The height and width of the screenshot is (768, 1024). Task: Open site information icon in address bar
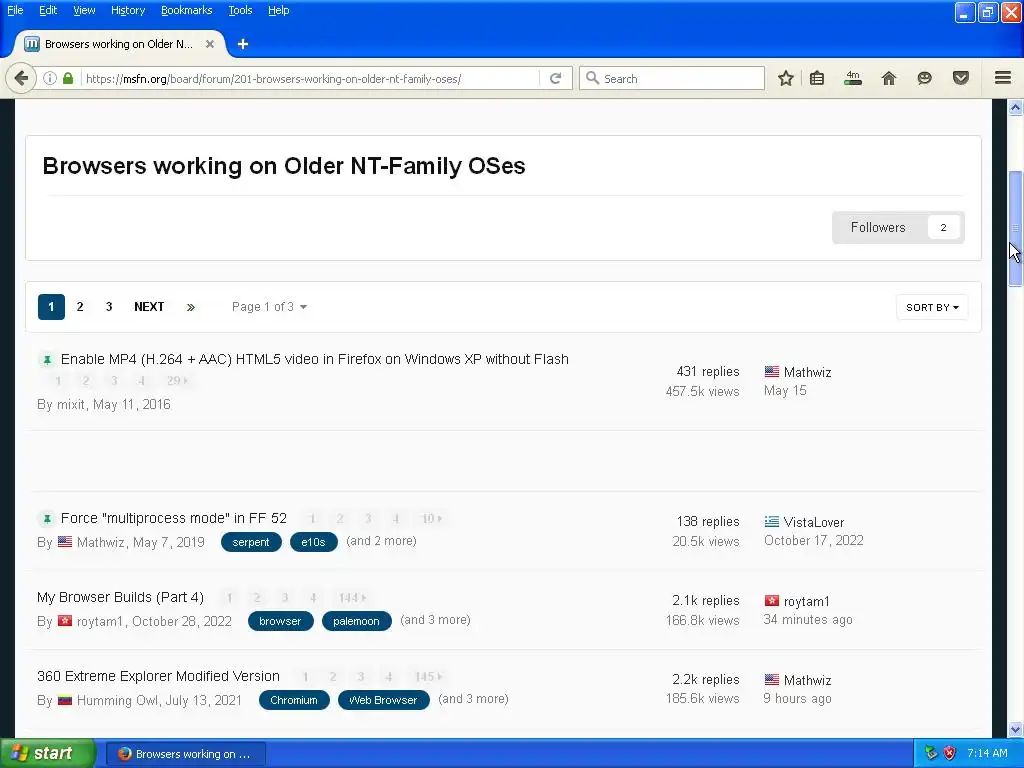pos(50,78)
